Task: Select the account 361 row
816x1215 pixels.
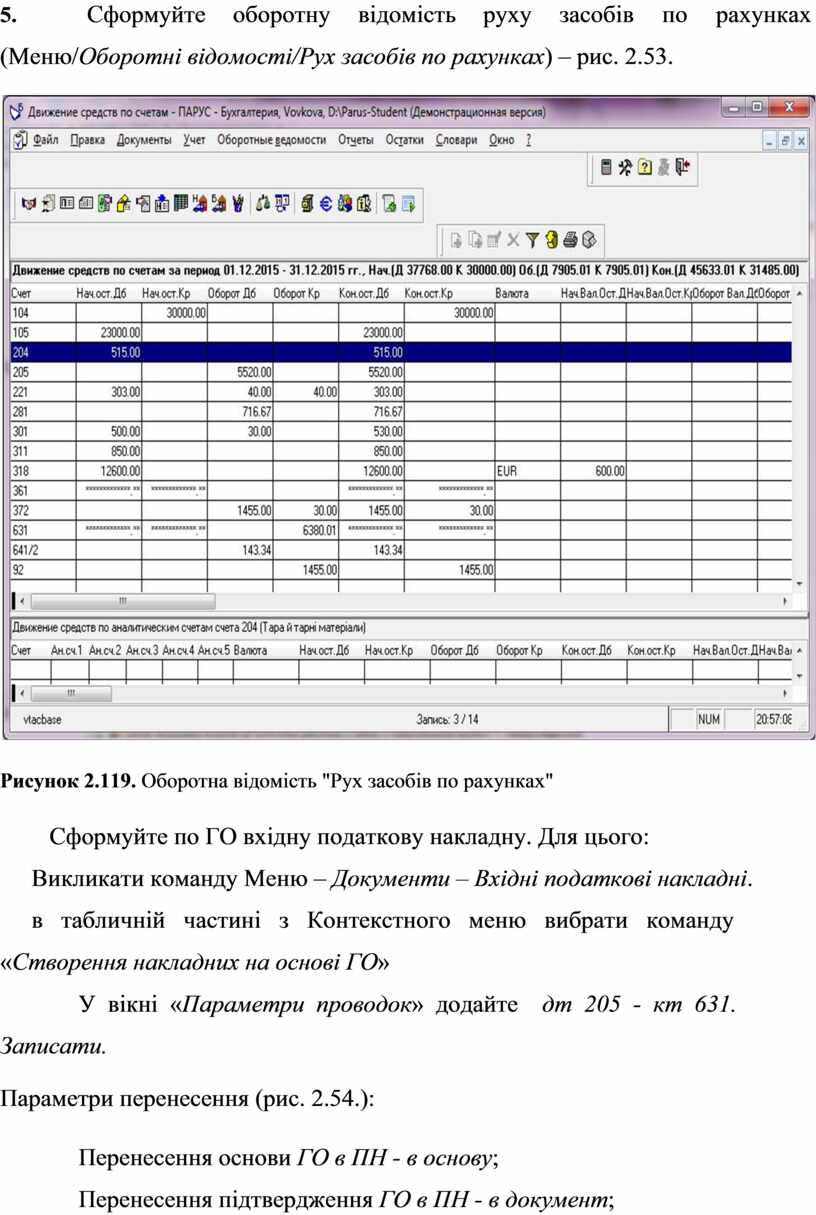Action: [400, 491]
